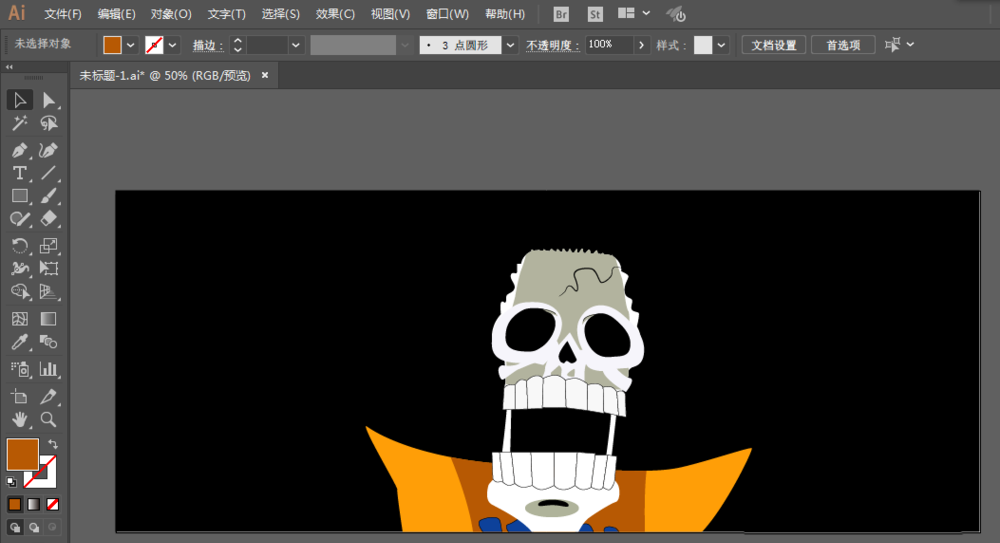Select the Rotate tool
This screenshot has height=543, width=1000.
pos(20,246)
